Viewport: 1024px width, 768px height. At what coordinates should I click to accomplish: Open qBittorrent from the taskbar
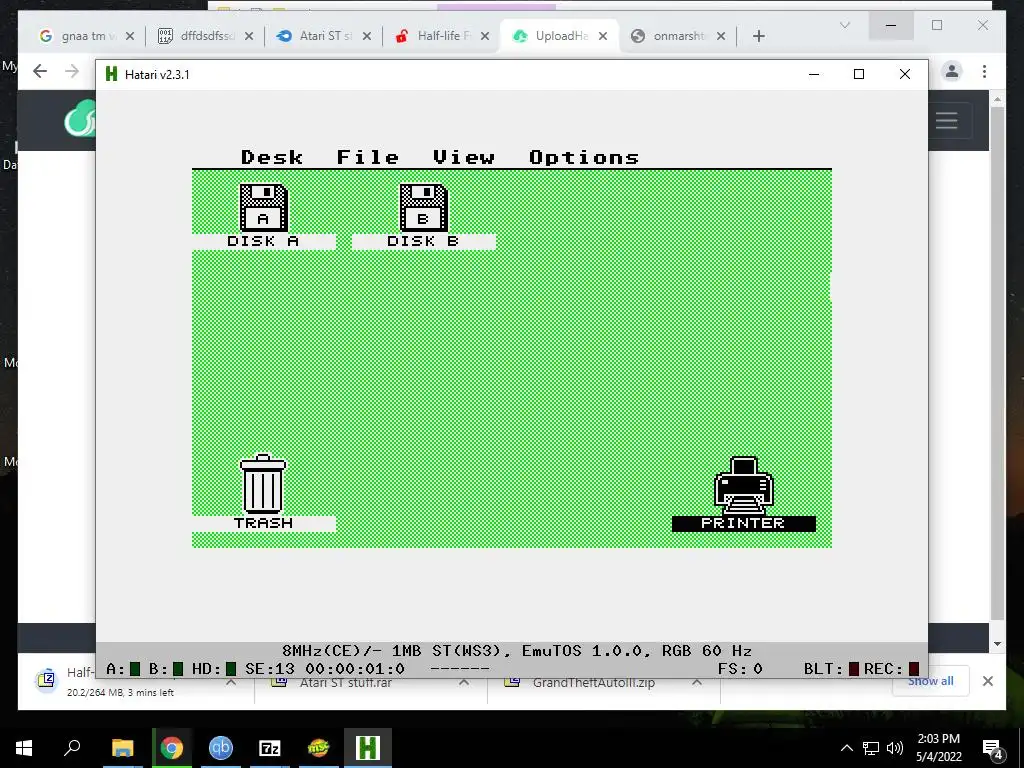221,748
